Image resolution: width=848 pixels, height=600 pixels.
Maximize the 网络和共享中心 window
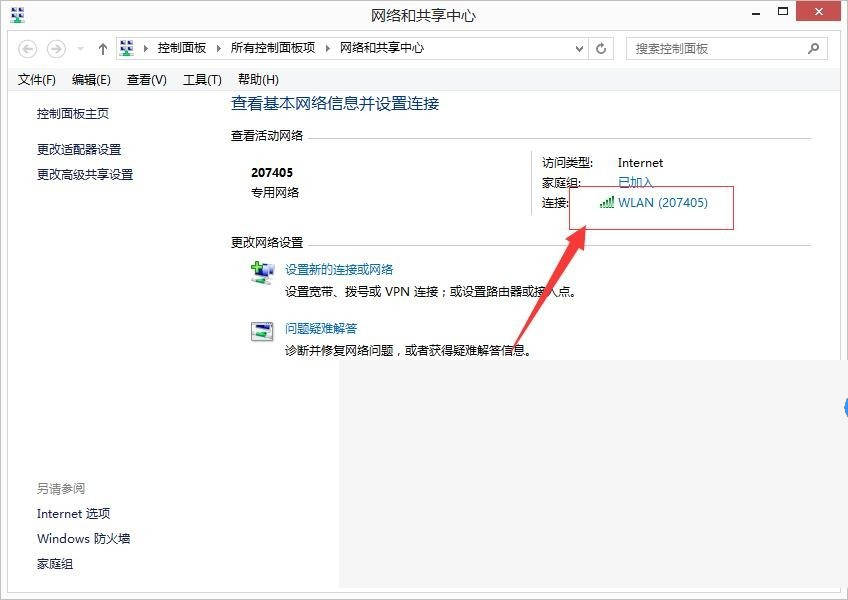point(783,12)
